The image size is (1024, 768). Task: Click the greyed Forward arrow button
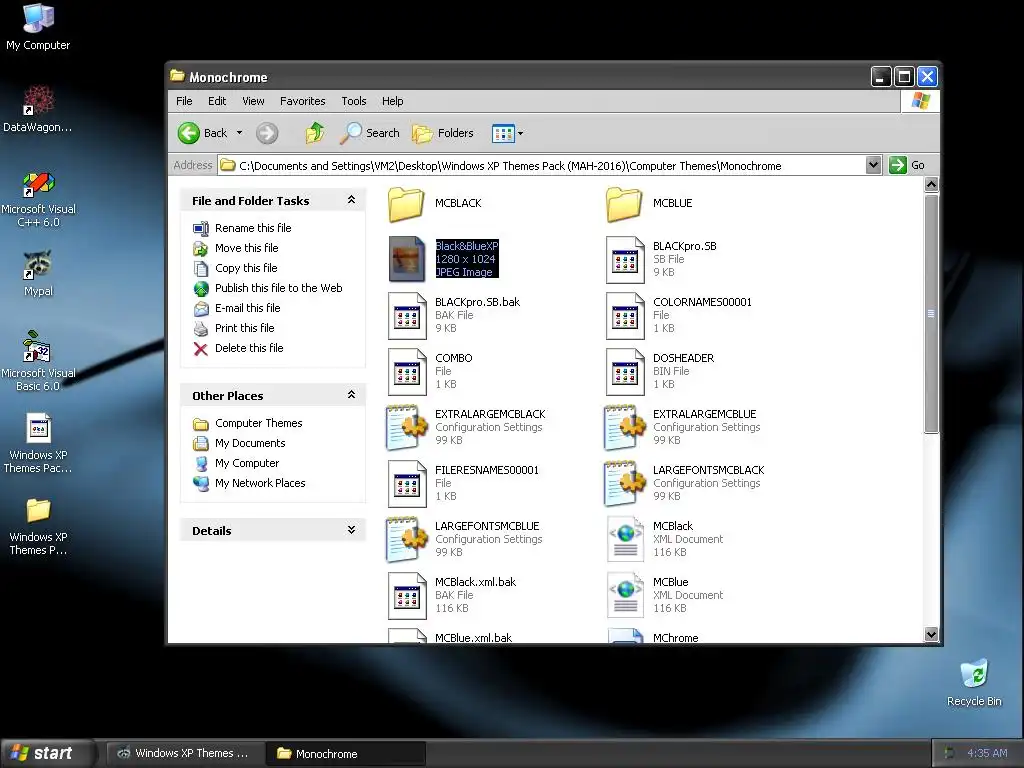(x=266, y=133)
